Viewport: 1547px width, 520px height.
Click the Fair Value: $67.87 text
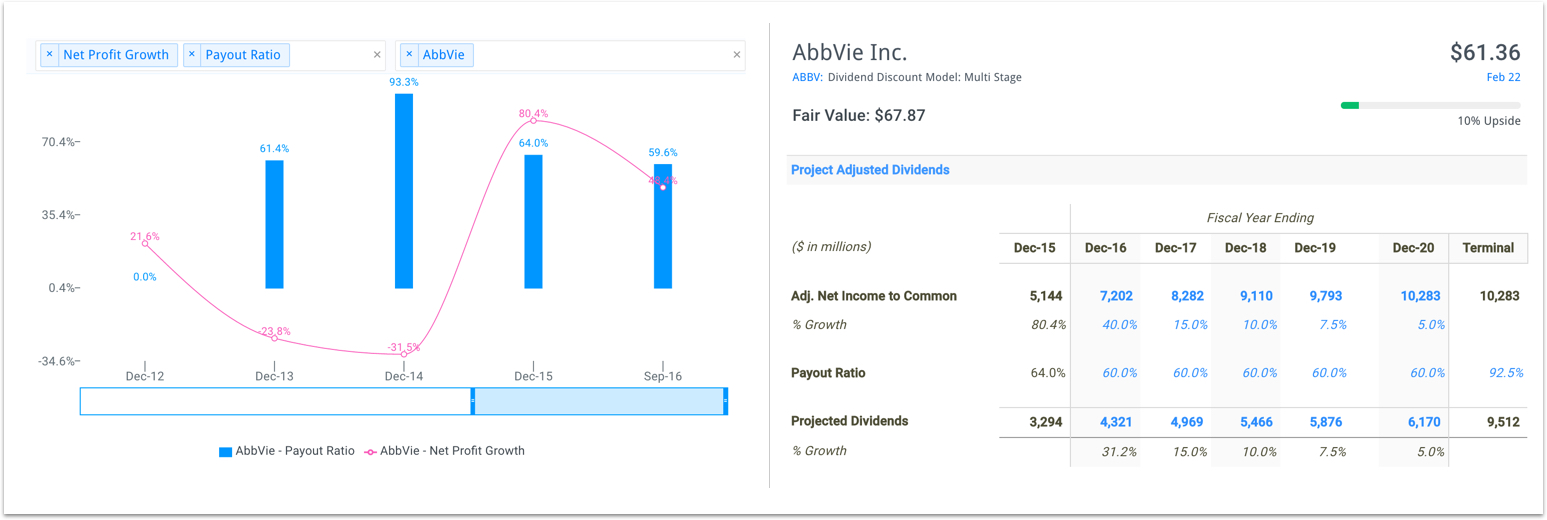tap(859, 115)
